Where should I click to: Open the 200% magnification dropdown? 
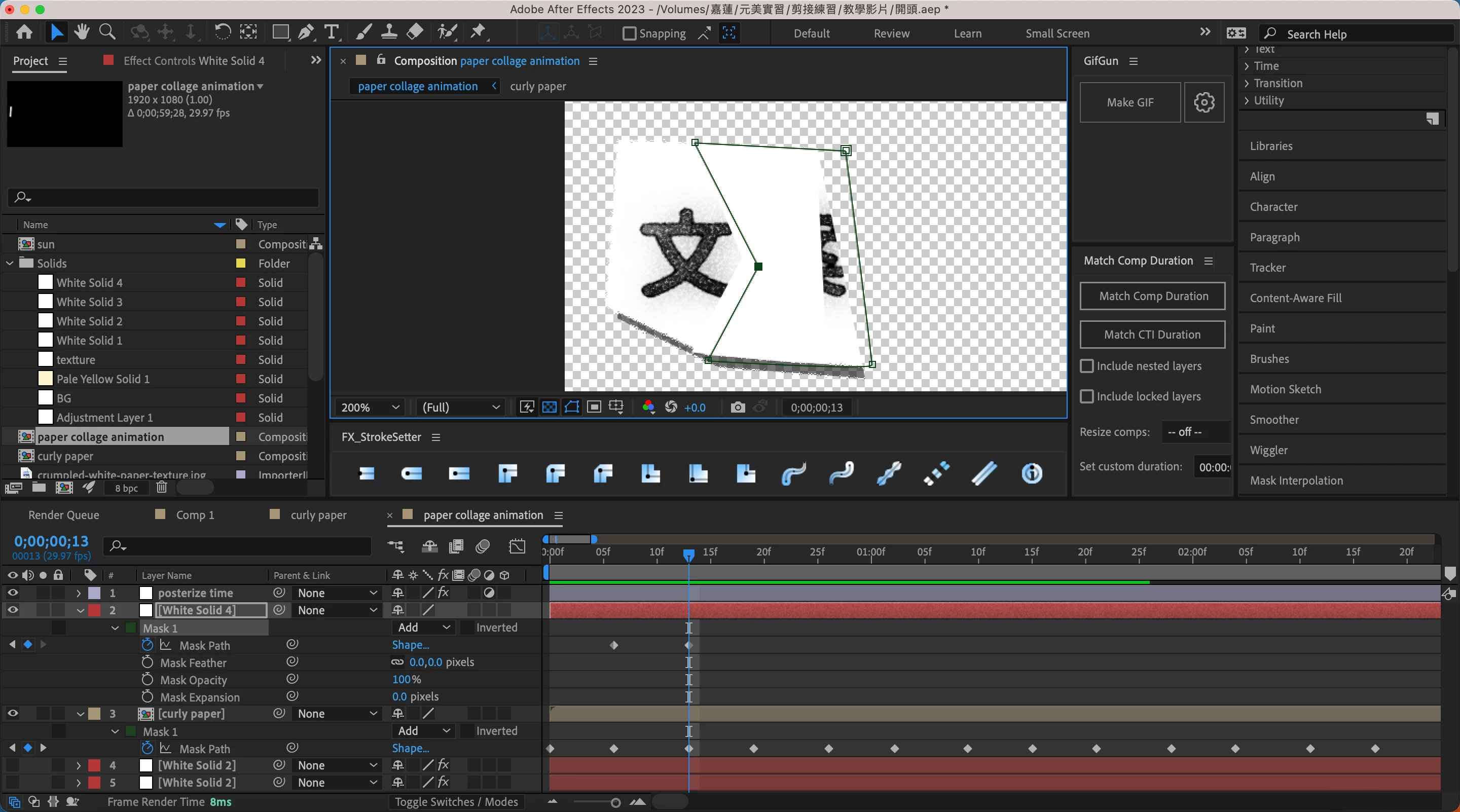(370, 408)
